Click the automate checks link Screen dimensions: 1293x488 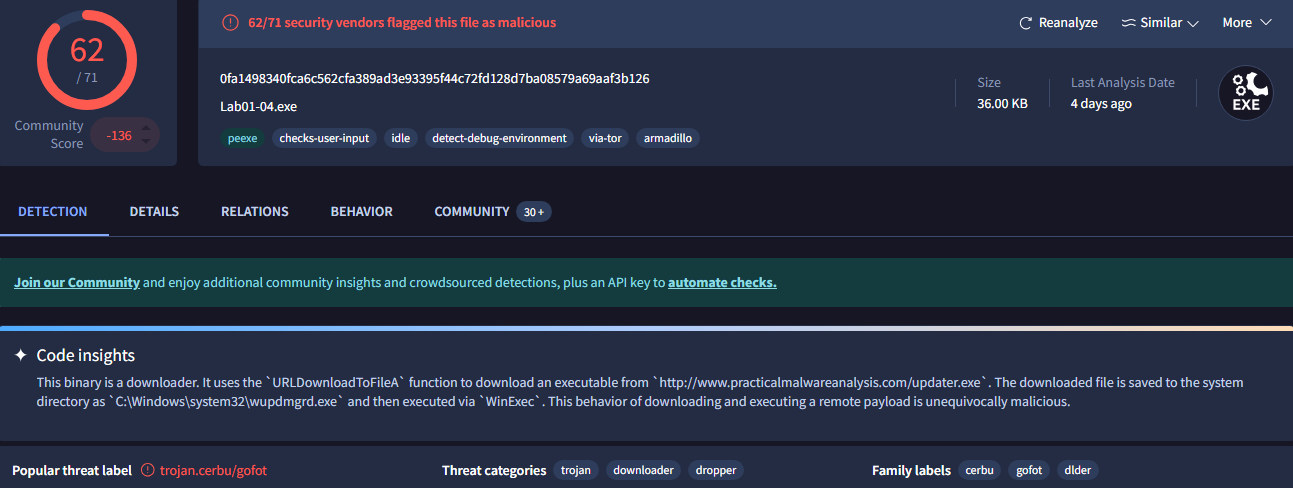pyautogui.click(x=722, y=283)
